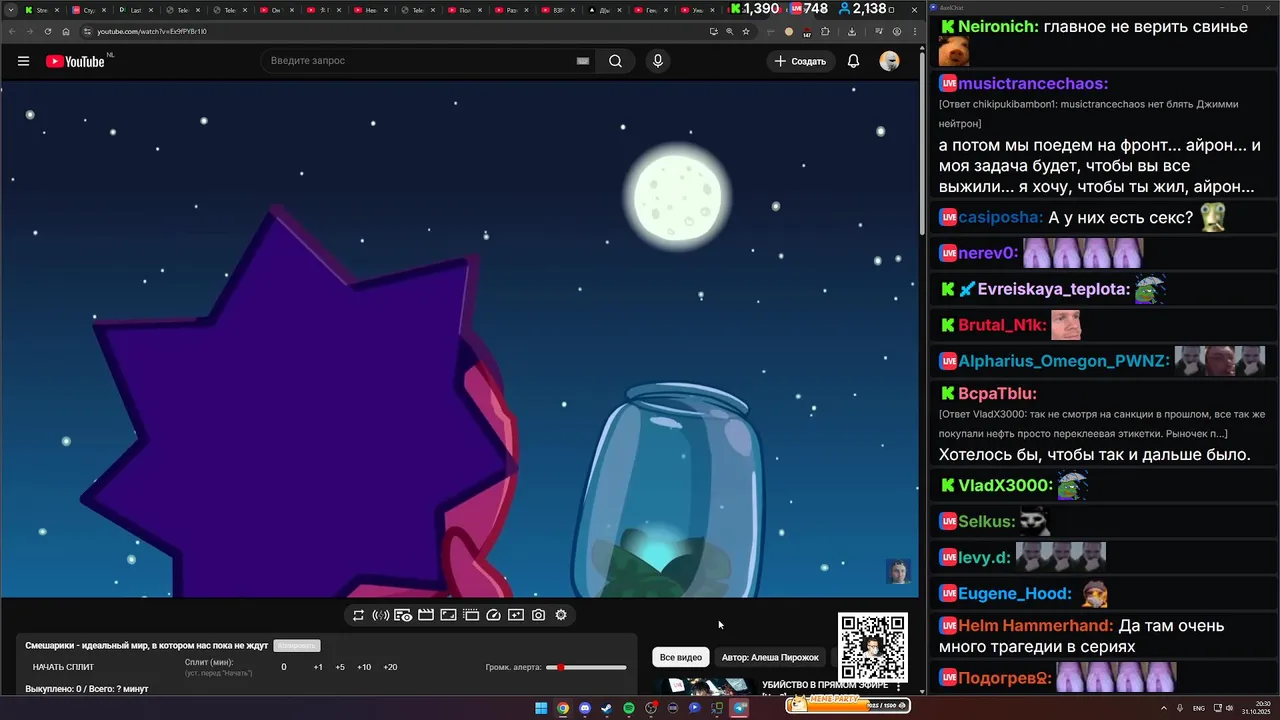Viewport: 1280px width, 720px height.
Task: Click VladX3000 username in chat
Action: (1005, 485)
